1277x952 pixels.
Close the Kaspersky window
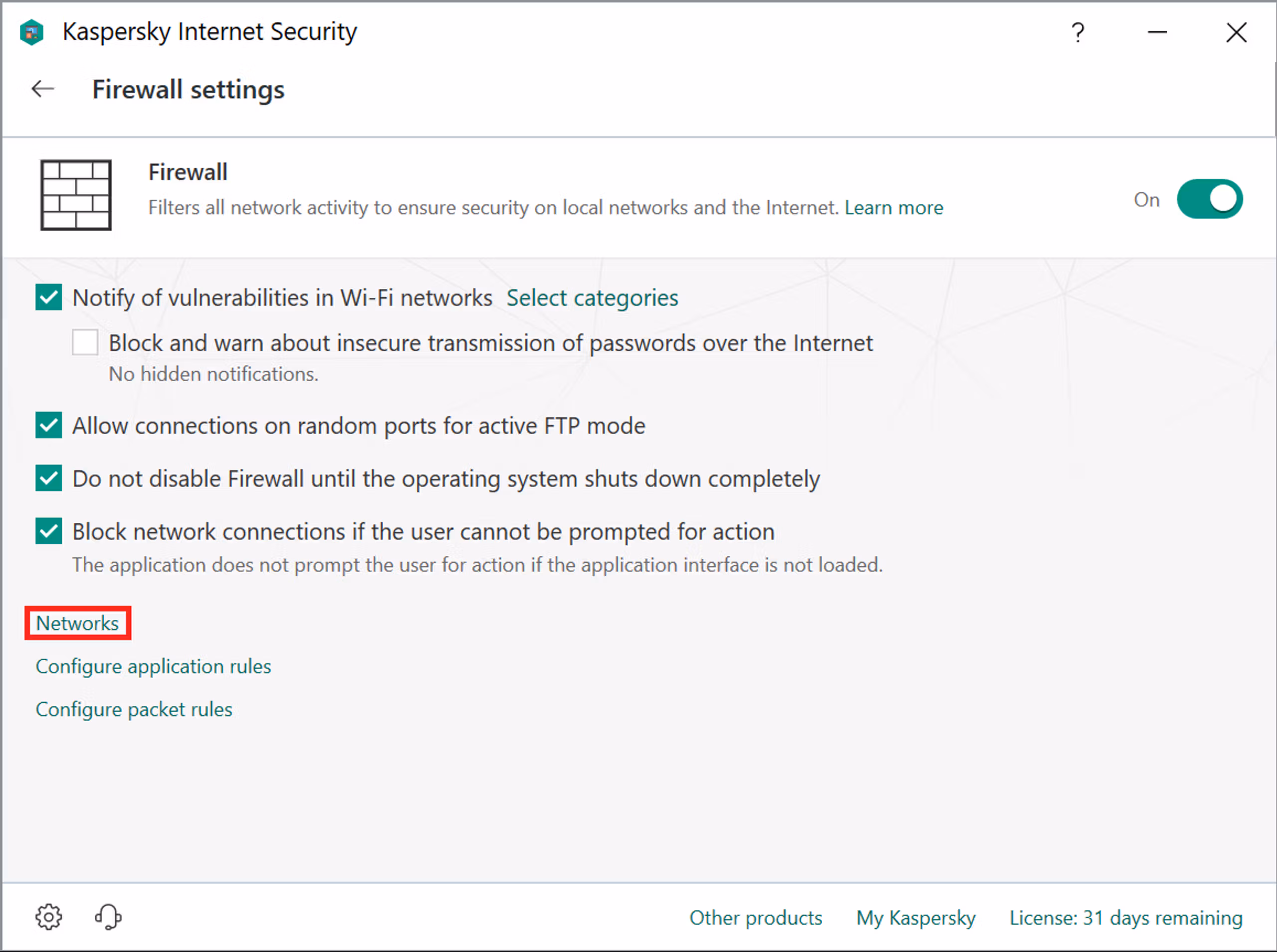click(1236, 32)
